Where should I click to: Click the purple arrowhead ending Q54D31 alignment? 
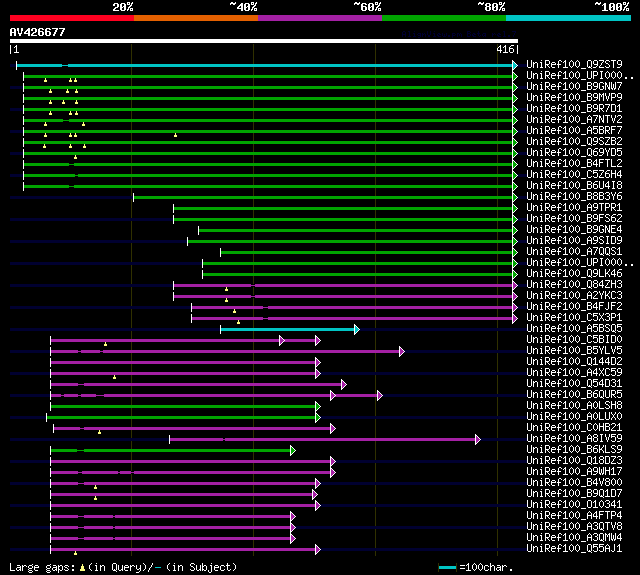pyautogui.click(x=344, y=384)
